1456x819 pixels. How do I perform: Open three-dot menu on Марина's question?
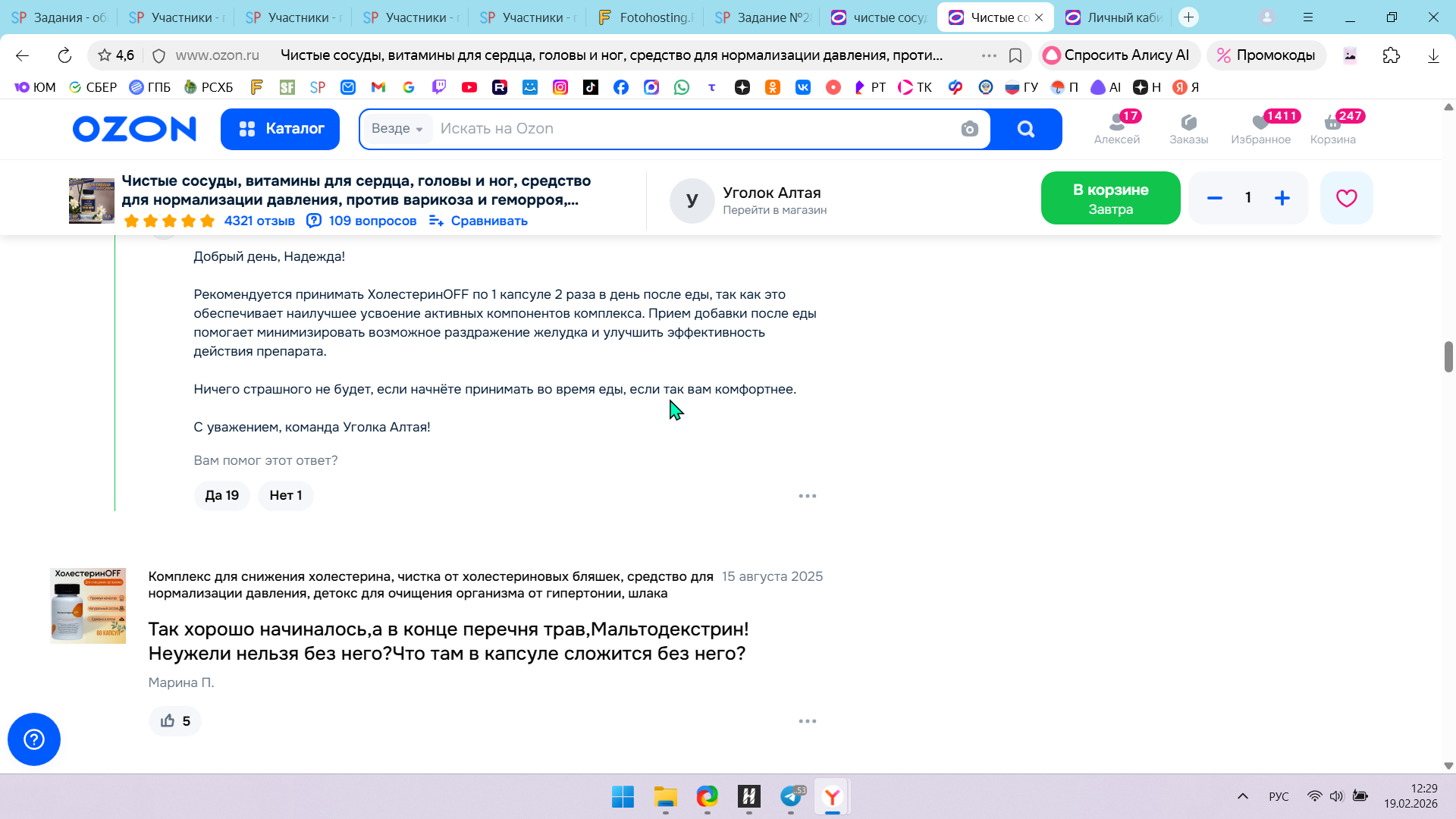coord(807,720)
